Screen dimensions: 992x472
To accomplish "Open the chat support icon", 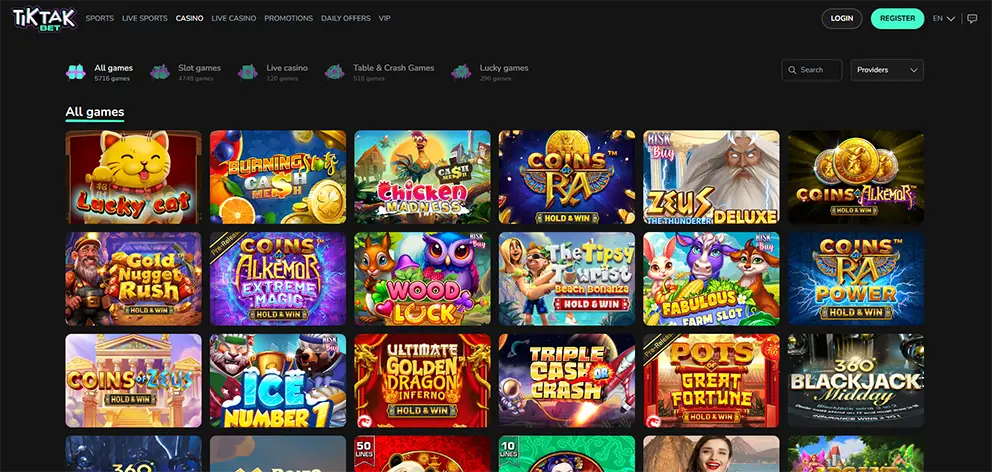I will tap(972, 18).
